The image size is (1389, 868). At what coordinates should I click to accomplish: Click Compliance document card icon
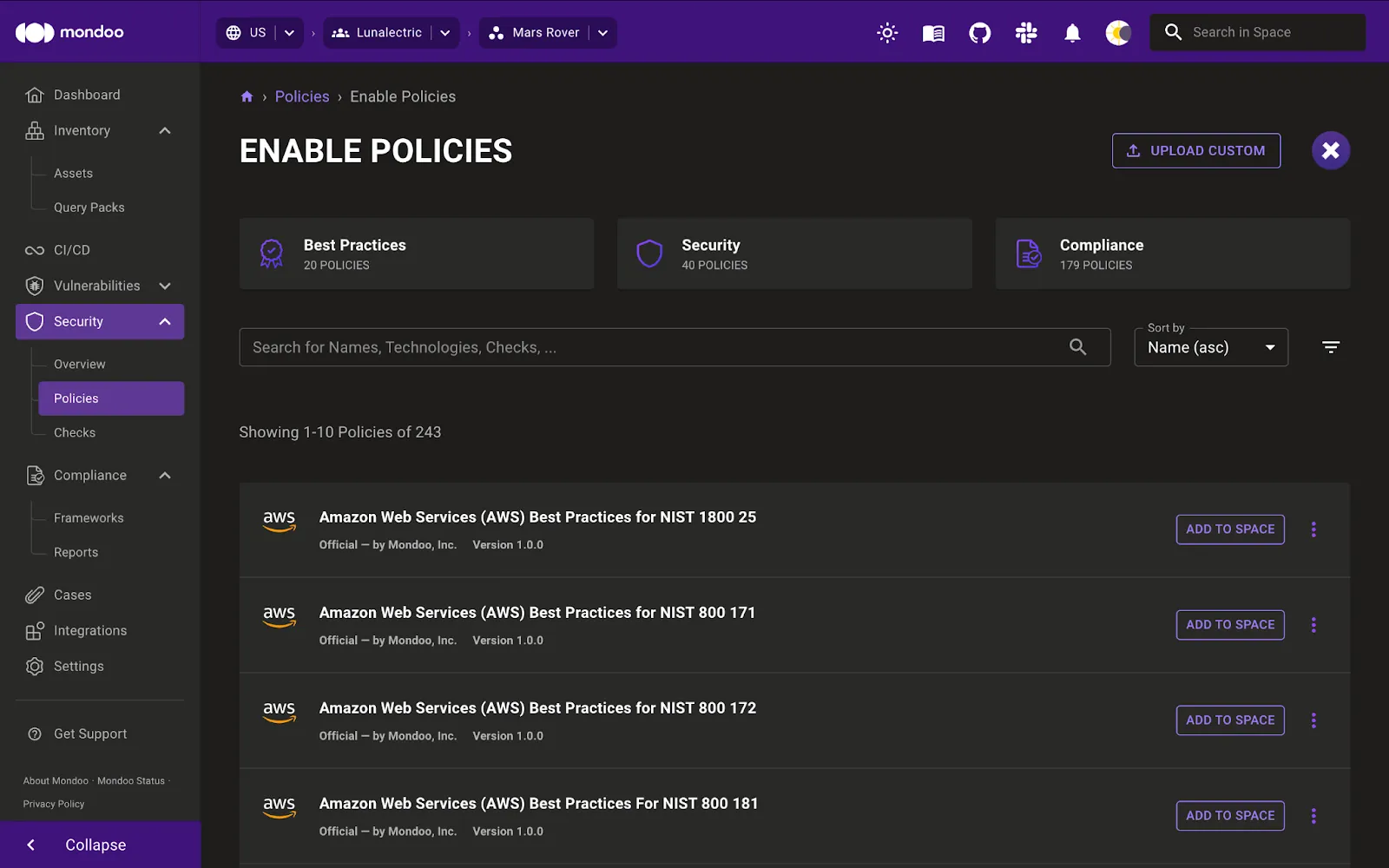1028,253
